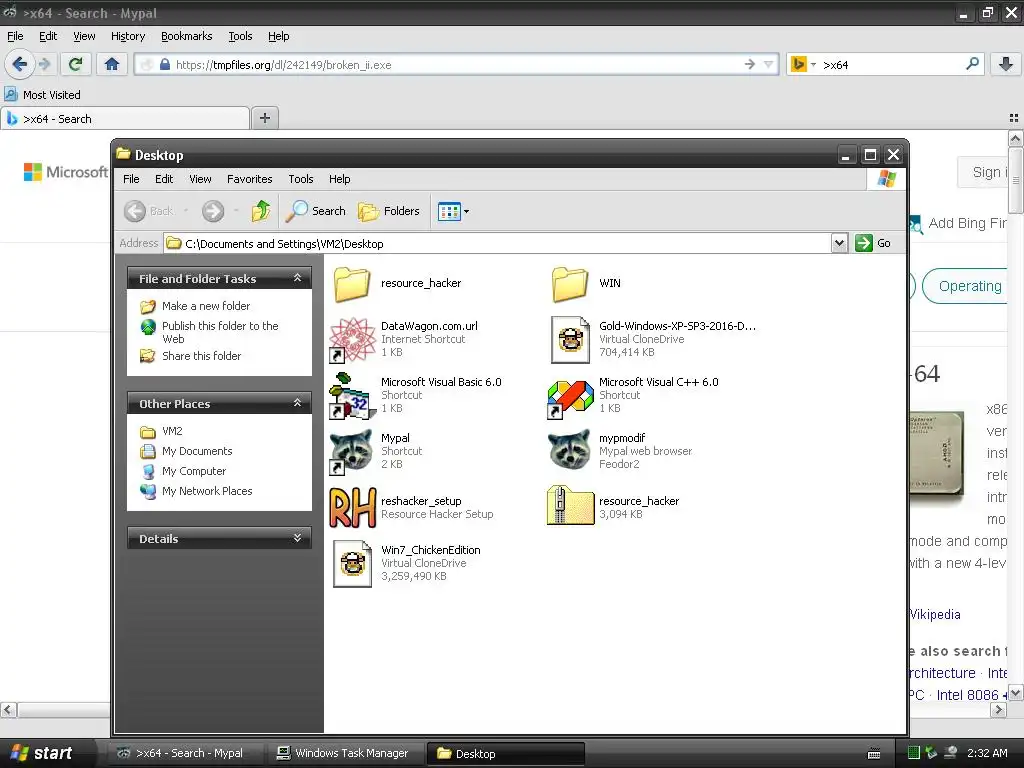Viewport: 1024px width, 768px height.
Task: Select Microsoft Visual Basic 6.0 shortcut icon
Action: [x=353, y=396]
